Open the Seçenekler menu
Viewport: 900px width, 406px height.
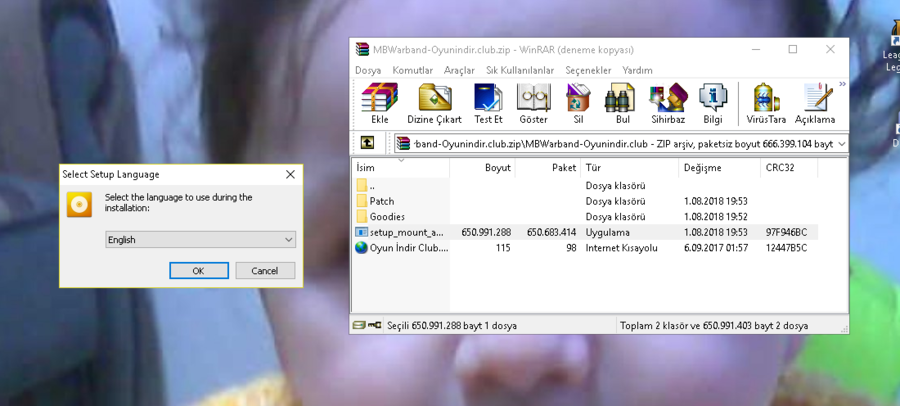point(588,70)
